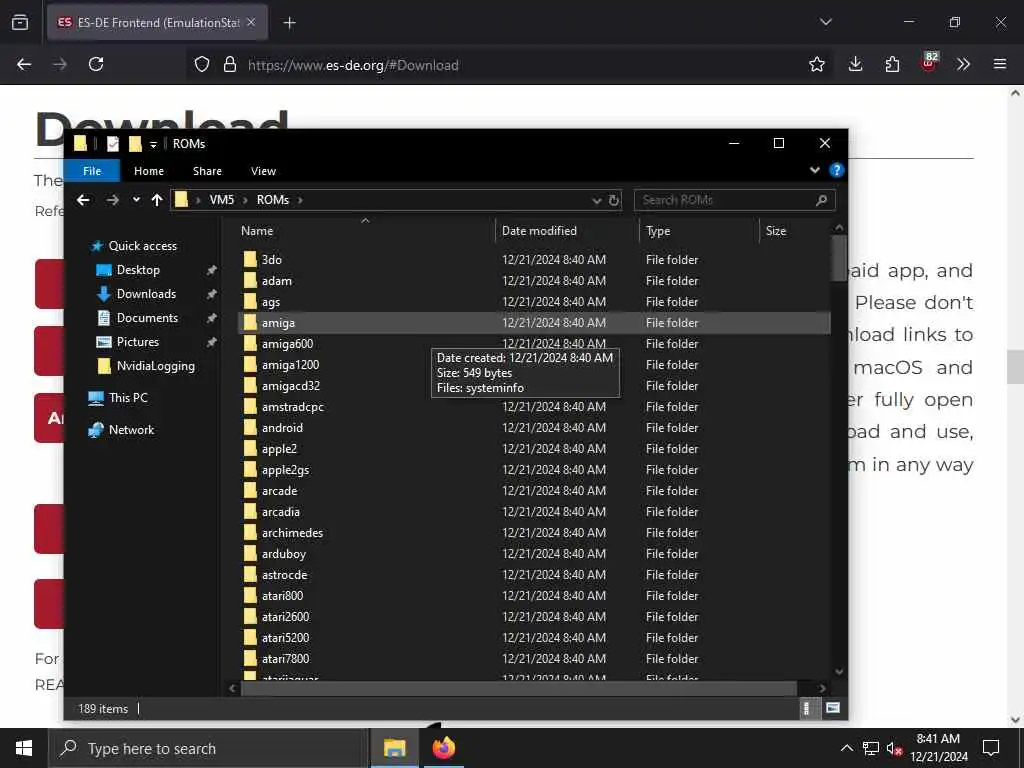Click the Firefox icon in the taskbar
Viewport: 1024px width, 768px height.
tap(443, 748)
